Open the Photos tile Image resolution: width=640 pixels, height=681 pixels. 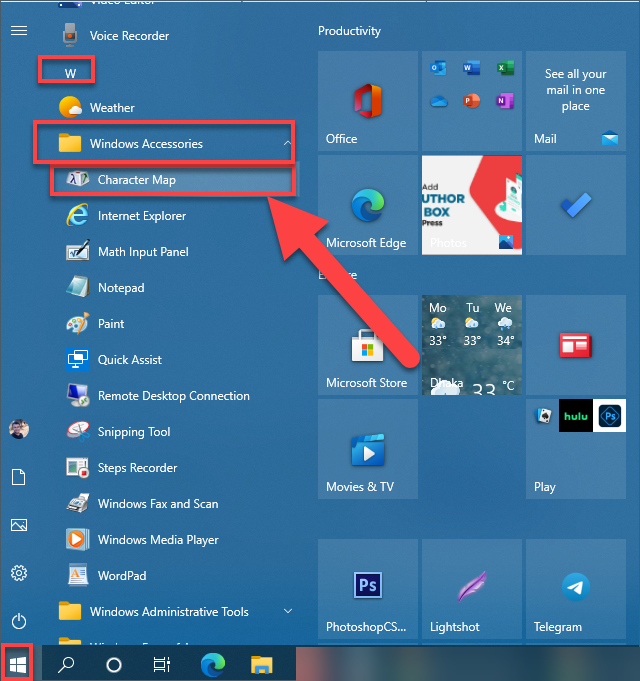tap(472, 205)
